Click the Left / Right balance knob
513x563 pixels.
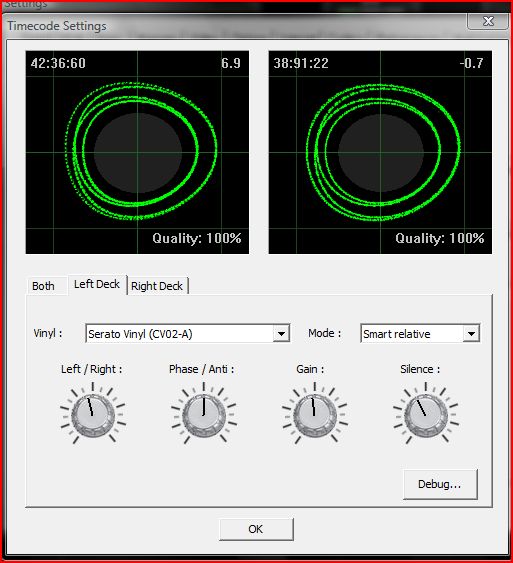coord(93,415)
